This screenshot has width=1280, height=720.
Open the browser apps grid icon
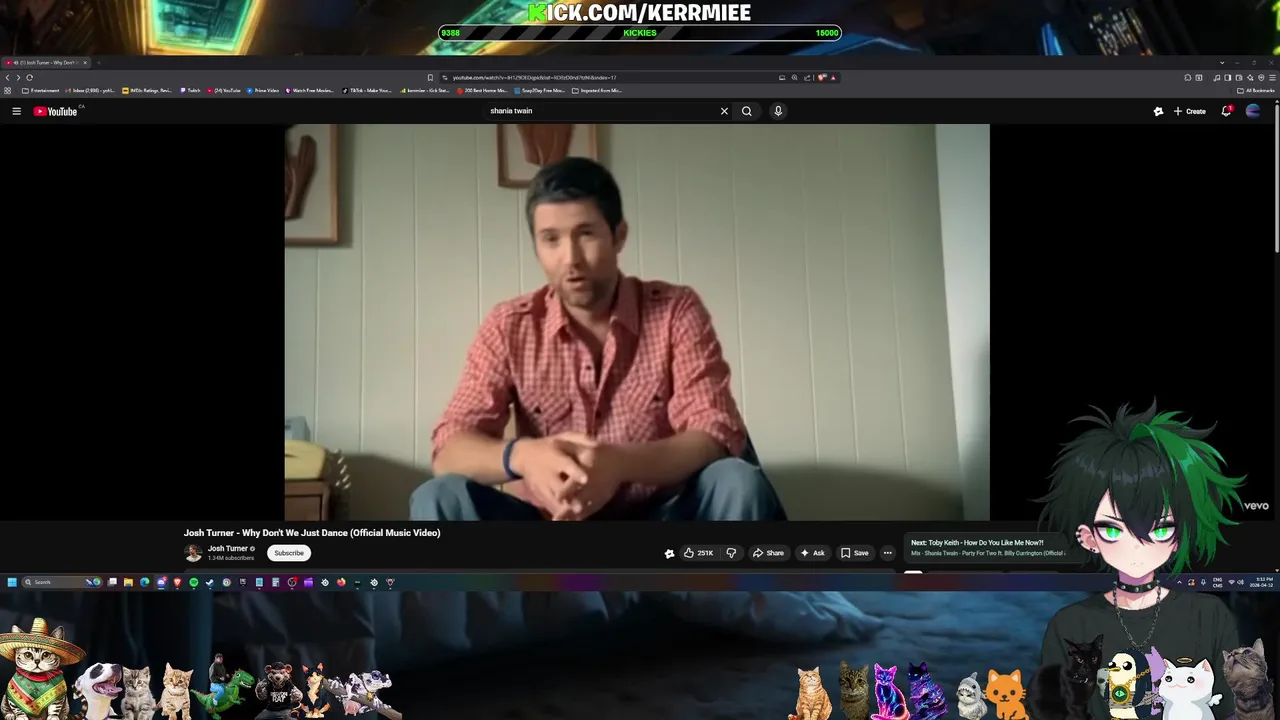click(7, 90)
